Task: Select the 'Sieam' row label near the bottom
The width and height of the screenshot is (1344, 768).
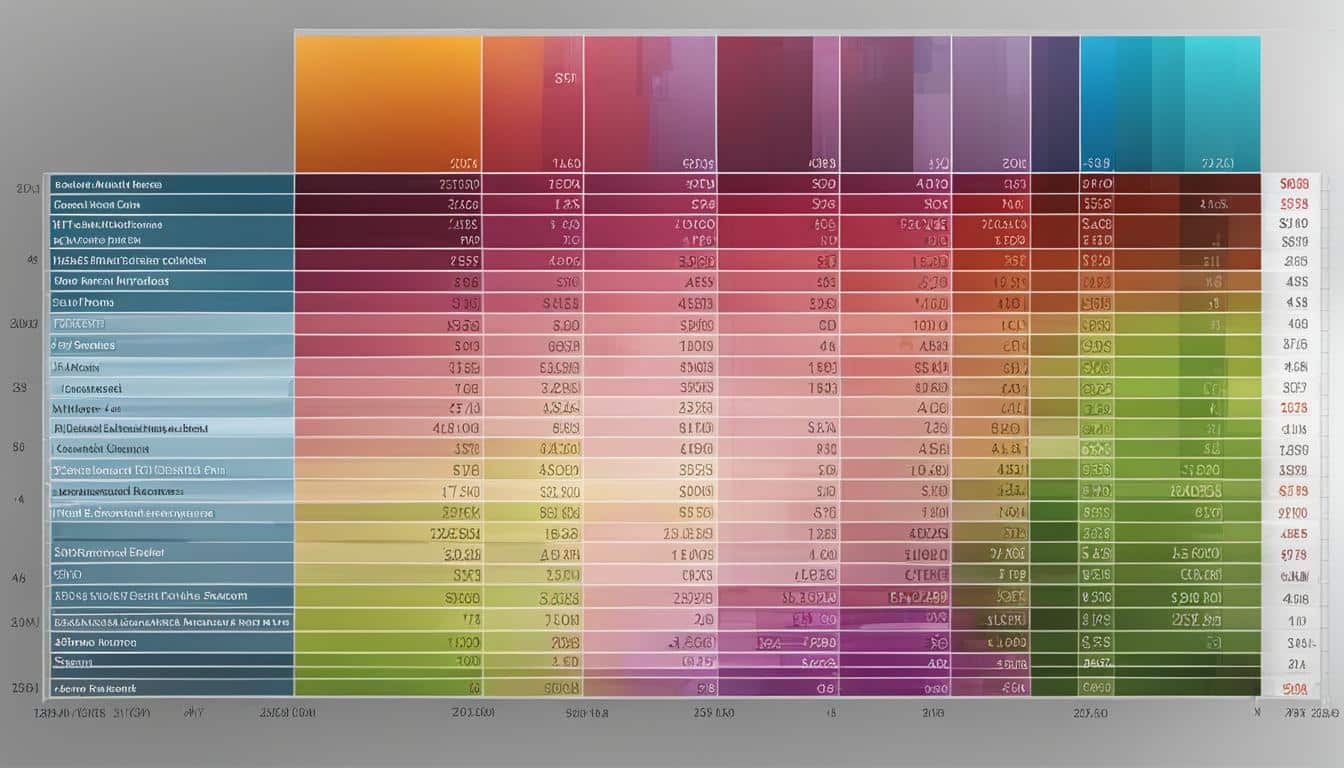Action: point(73,662)
